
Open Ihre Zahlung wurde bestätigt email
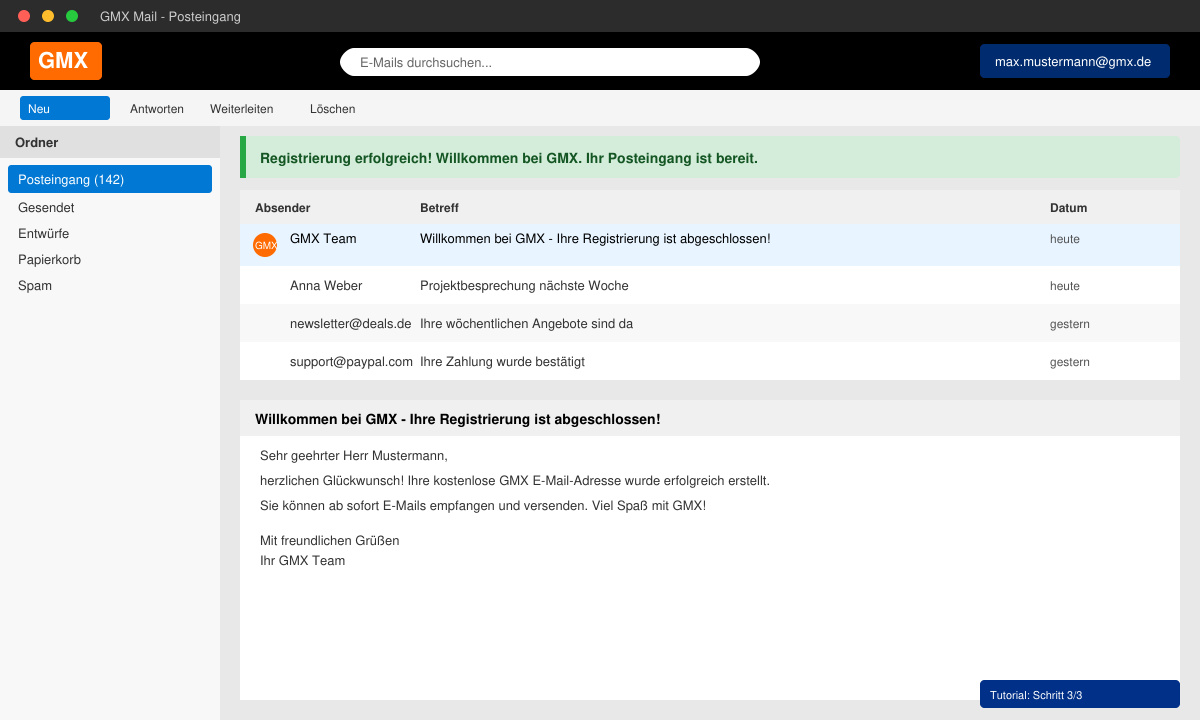502,362
